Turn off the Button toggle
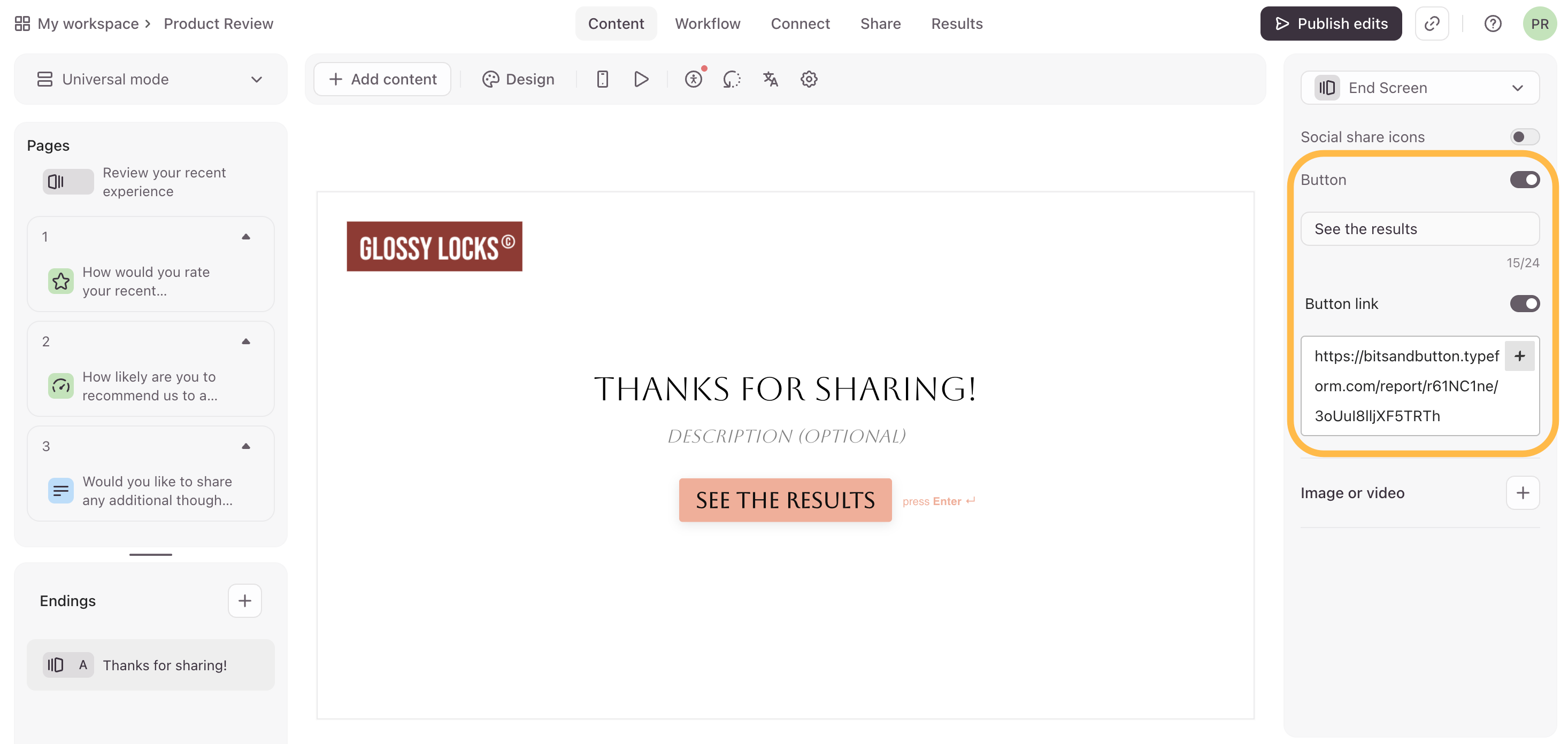 (x=1524, y=180)
